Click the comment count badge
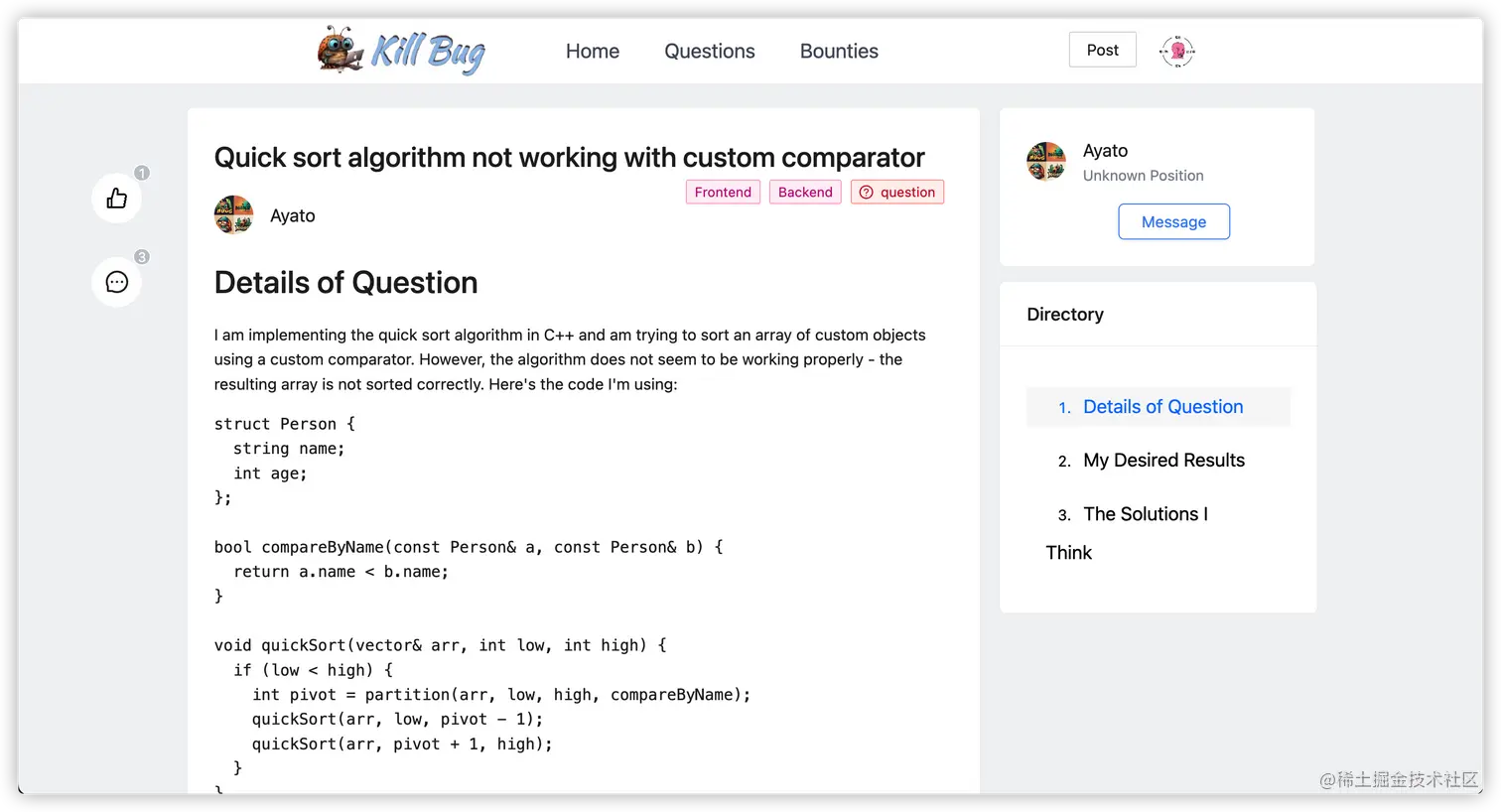This screenshot has height=812, width=1501. (142, 257)
